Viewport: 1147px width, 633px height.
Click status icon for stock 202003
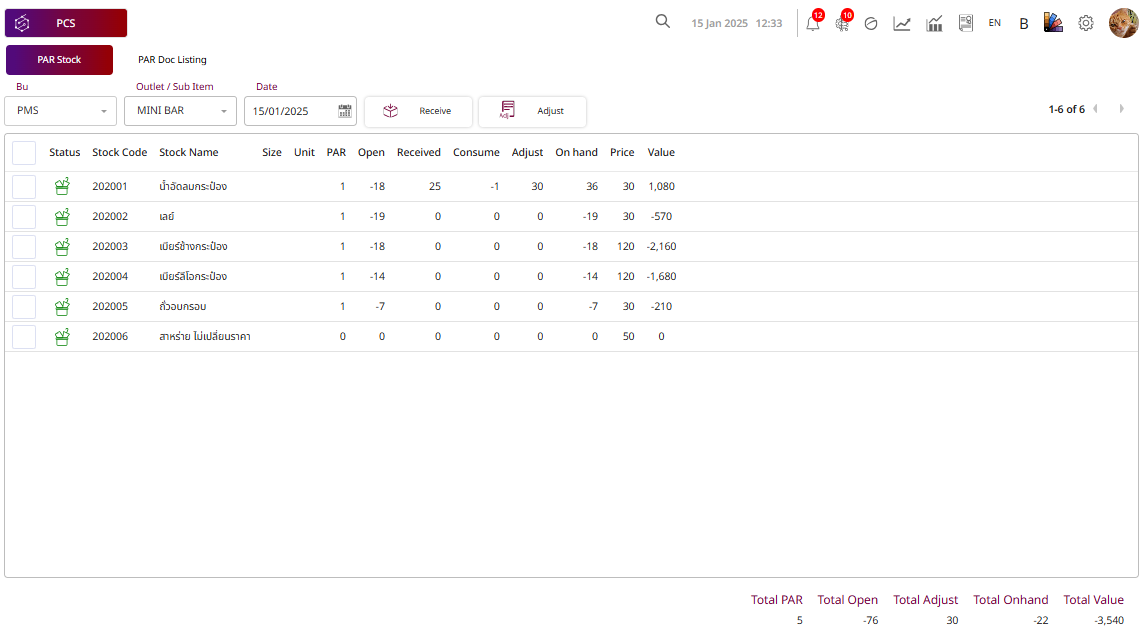(62, 247)
